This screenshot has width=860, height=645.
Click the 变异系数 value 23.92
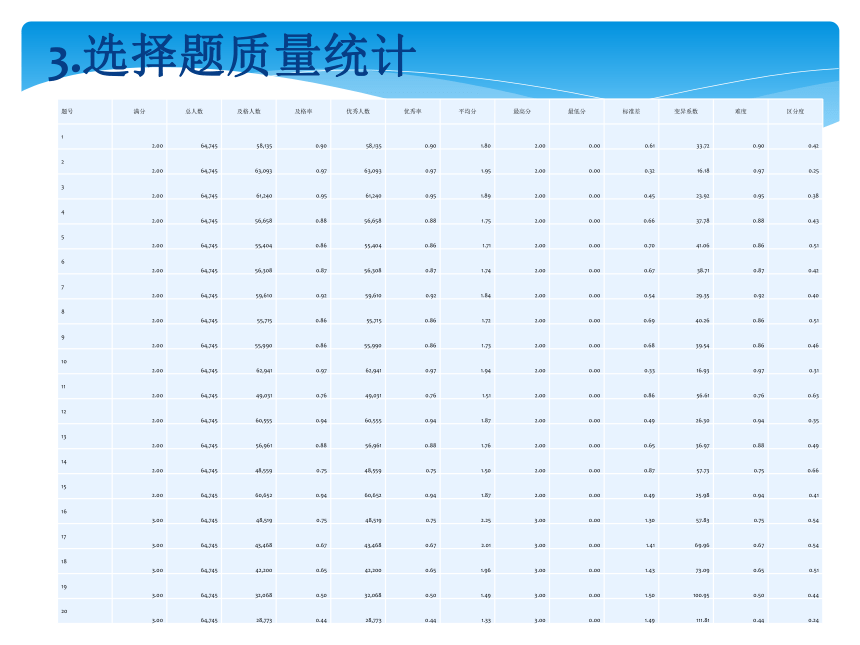[x=703, y=196]
